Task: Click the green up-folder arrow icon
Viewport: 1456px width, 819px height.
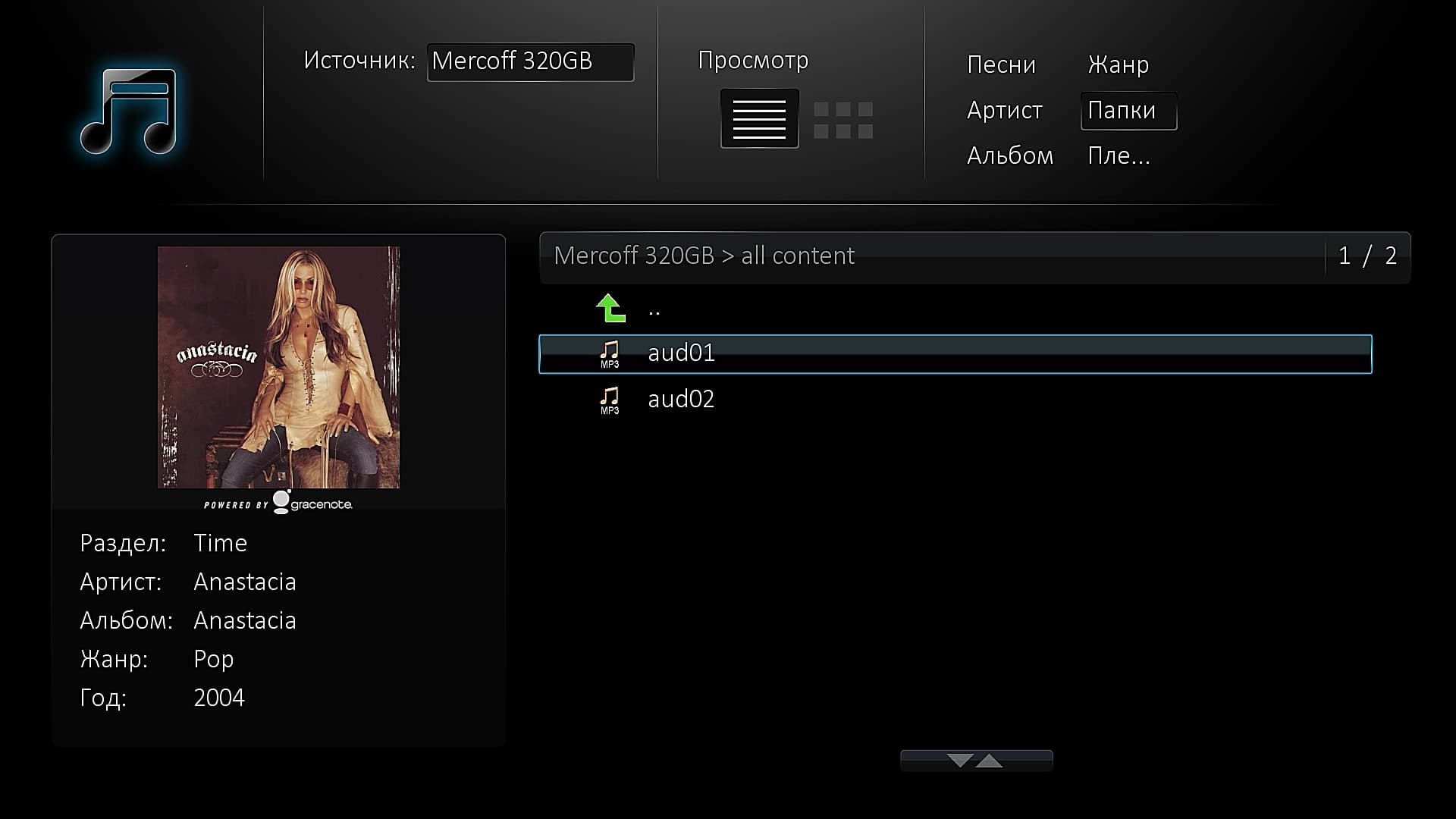Action: coord(610,309)
